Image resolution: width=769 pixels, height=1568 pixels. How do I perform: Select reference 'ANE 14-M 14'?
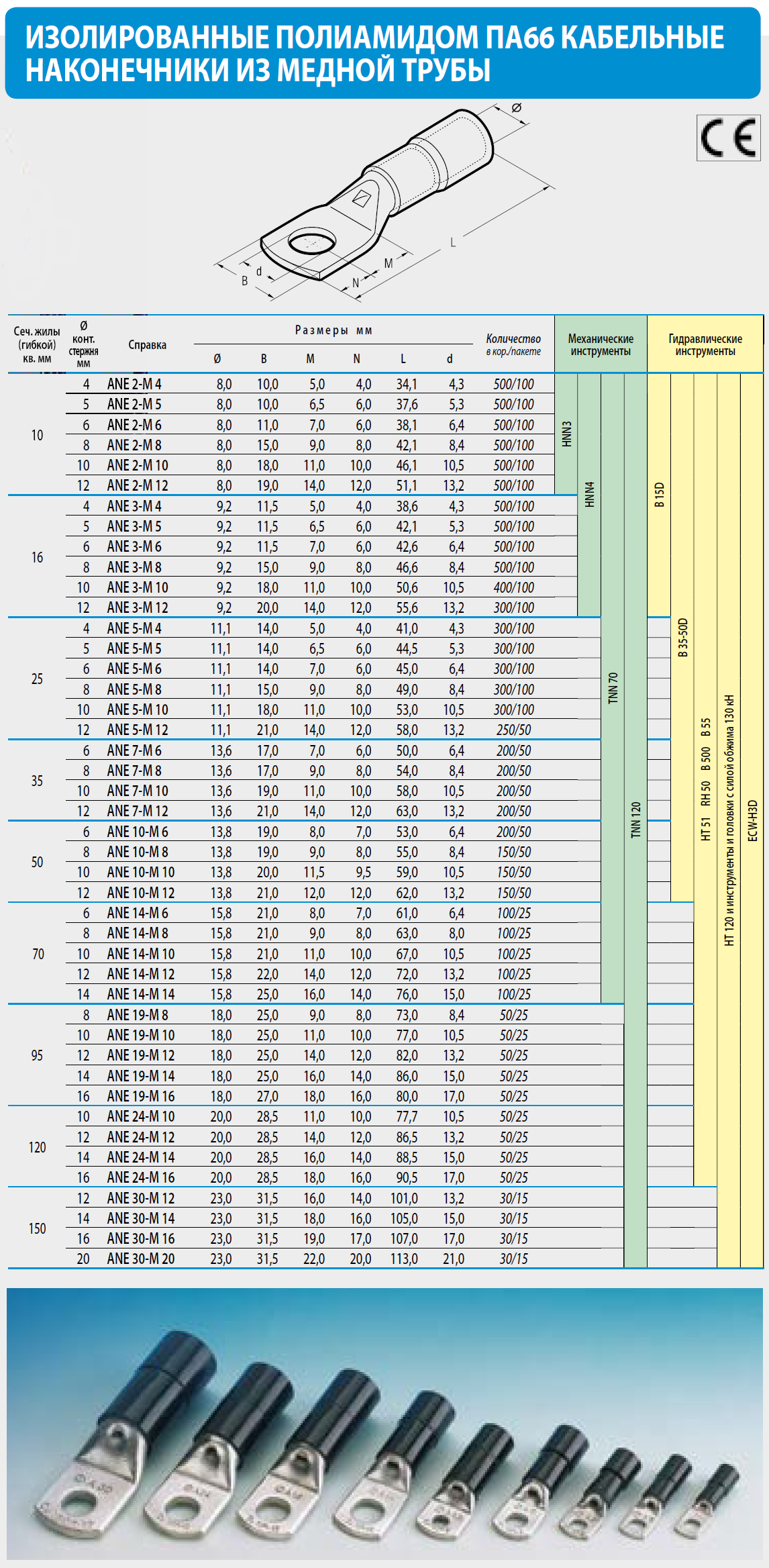(x=141, y=994)
